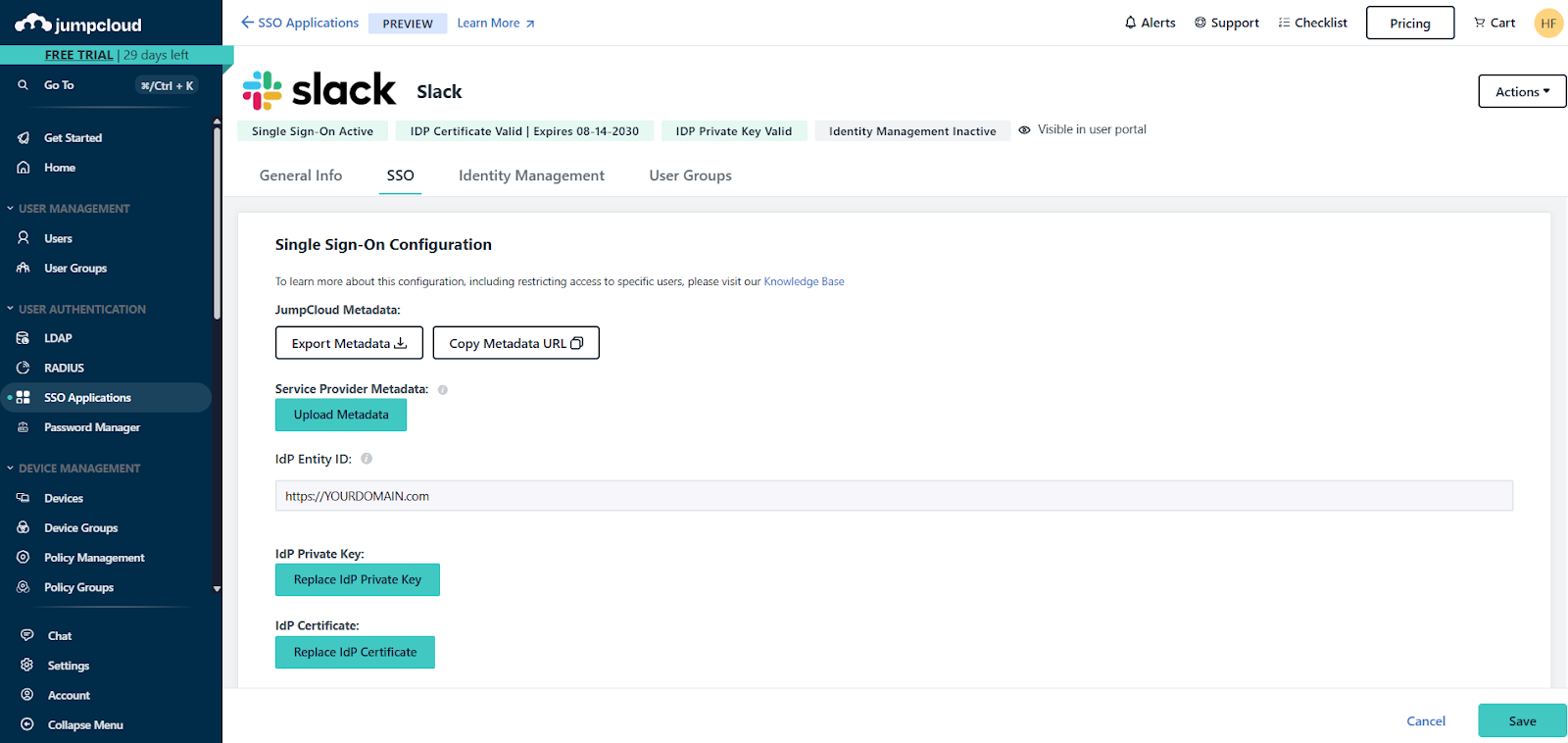This screenshot has height=743, width=1568.
Task: Toggle the Visible in user portal eye
Action: click(1024, 129)
